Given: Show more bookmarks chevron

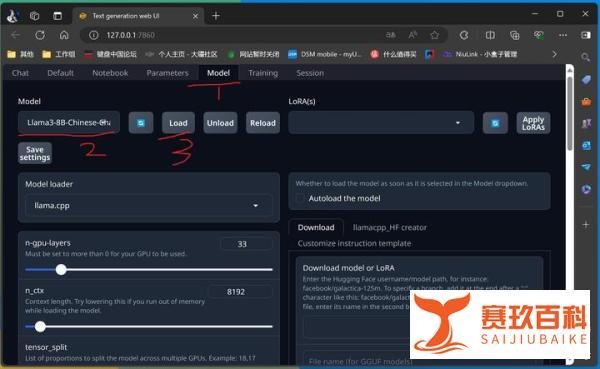Looking at the screenshot, I should coord(554,54).
